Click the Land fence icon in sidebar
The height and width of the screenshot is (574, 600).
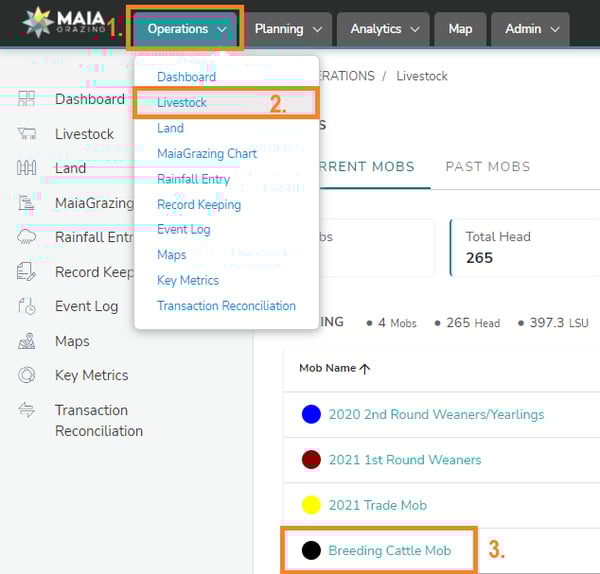27,168
